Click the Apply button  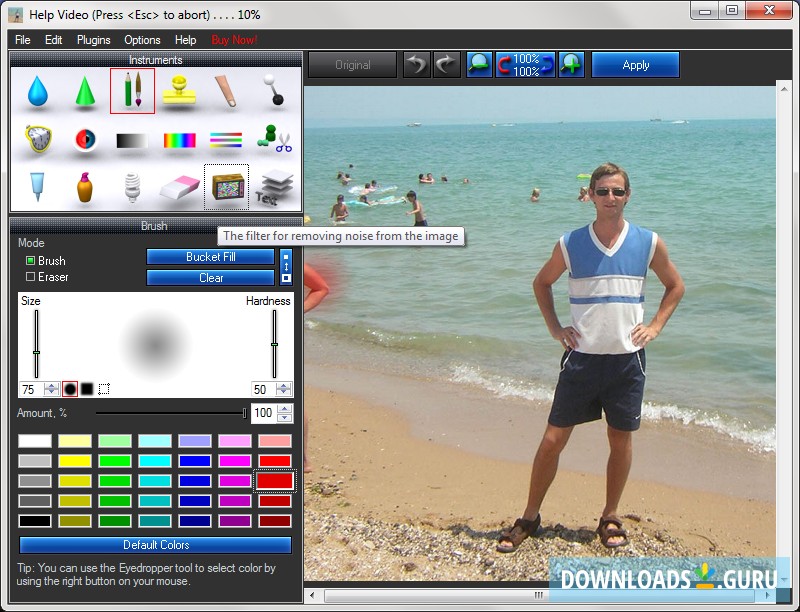(x=636, y=64)
